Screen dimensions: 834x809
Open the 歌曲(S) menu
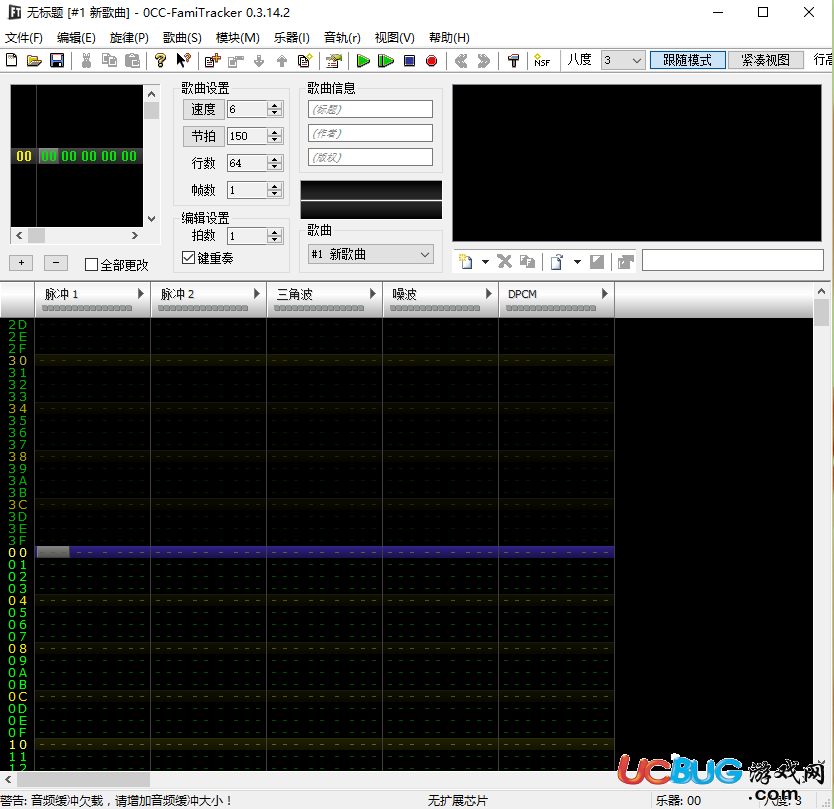coord(182,38)
